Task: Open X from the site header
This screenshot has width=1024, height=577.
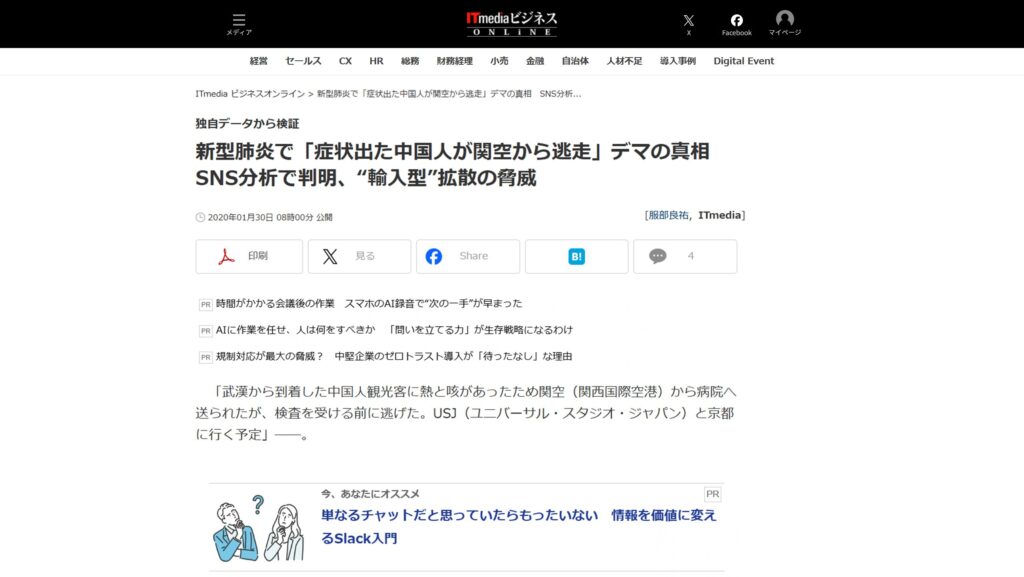Action: click(x=689, y=20)
